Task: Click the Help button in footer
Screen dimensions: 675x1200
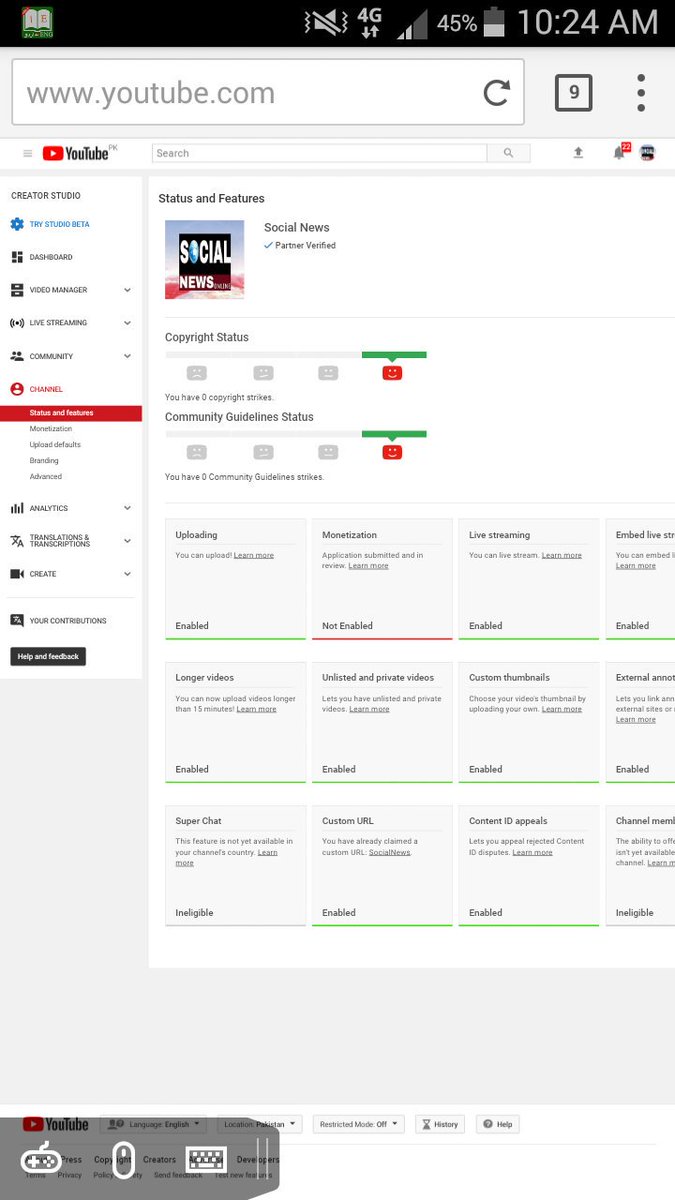Action: (x=498, y=1124)
